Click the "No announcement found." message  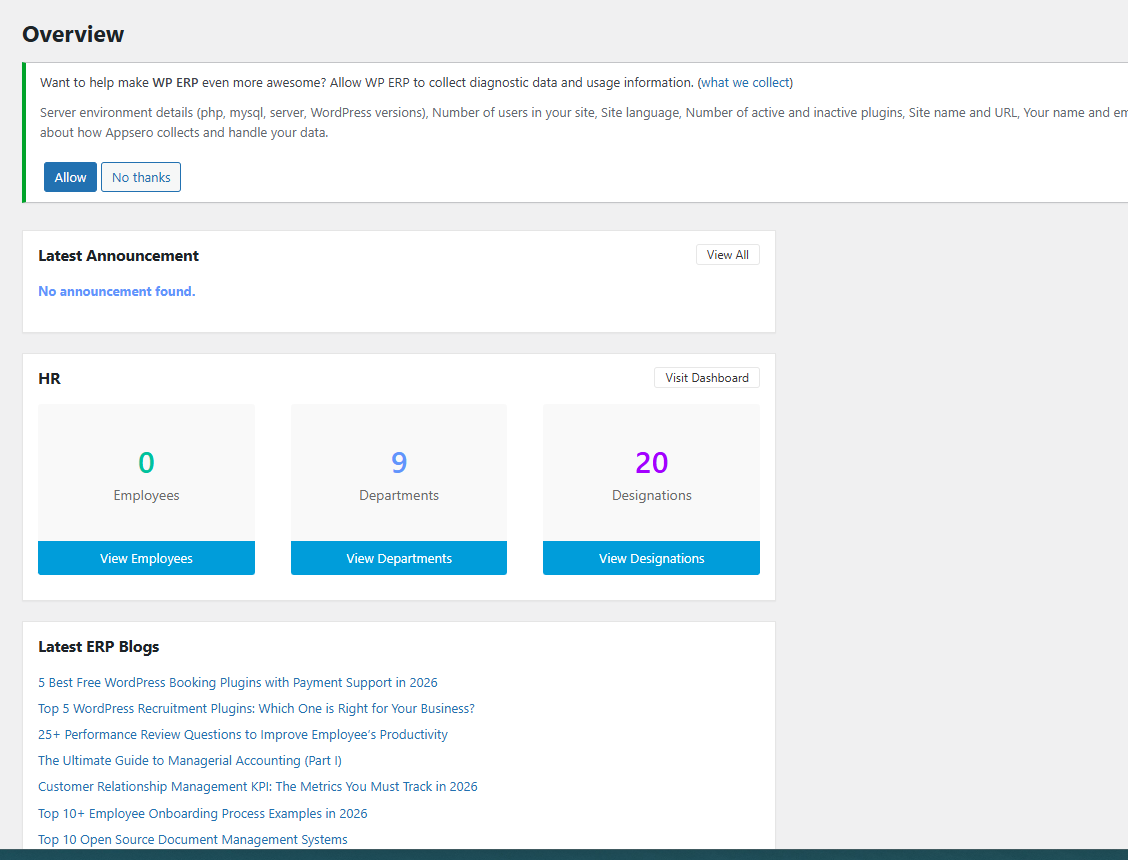click(117, 291)
